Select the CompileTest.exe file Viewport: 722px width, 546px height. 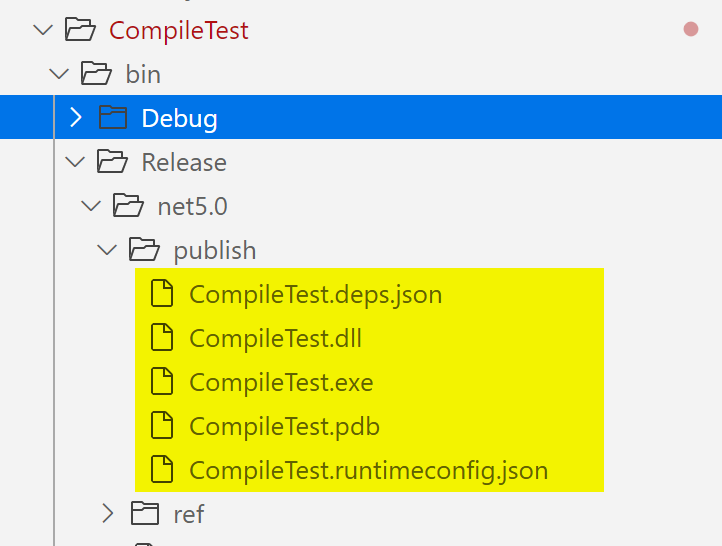pyautogui.click(x=281, y=382)
